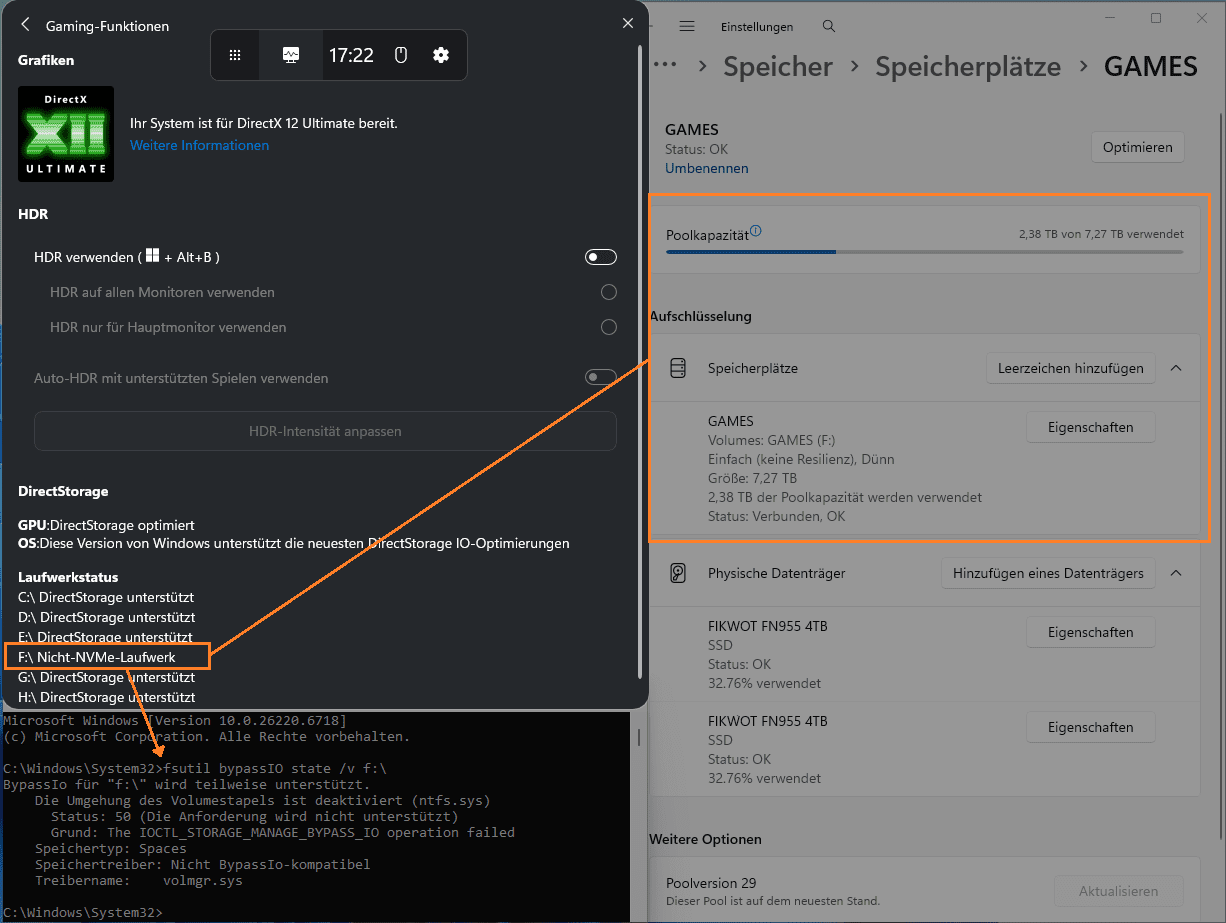Open the Einstellungen hamburger navigation menu
Viewport: 1226px width, 923px height.
click(x=686, y=26)
